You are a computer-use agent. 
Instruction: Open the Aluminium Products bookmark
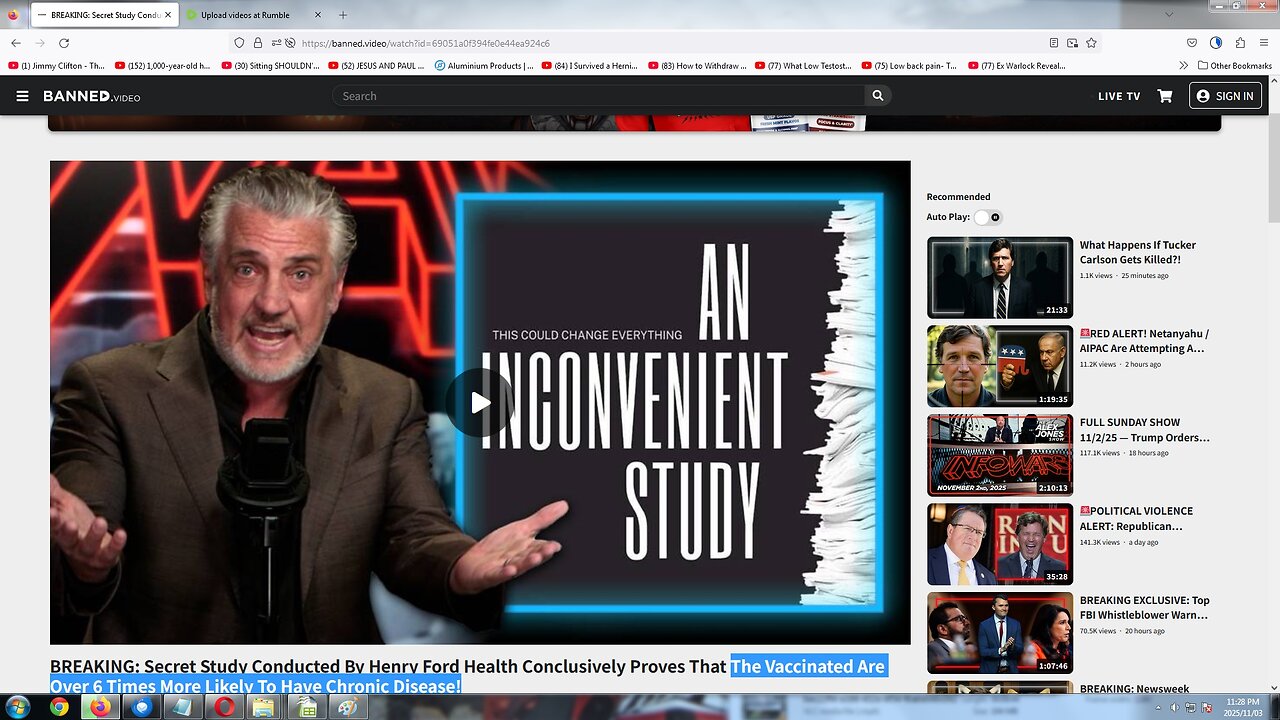pyautogui.click(x=484, y=66)
